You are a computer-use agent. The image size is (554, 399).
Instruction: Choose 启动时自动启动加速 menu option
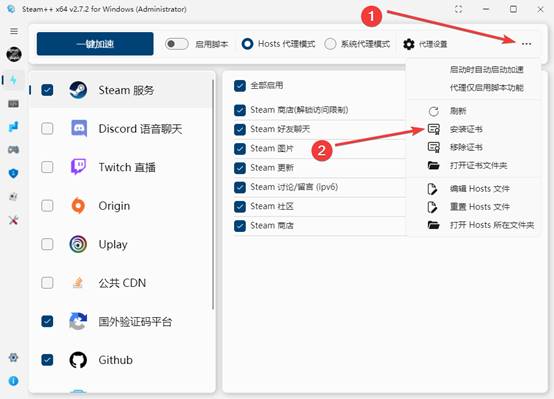(486, 69)
